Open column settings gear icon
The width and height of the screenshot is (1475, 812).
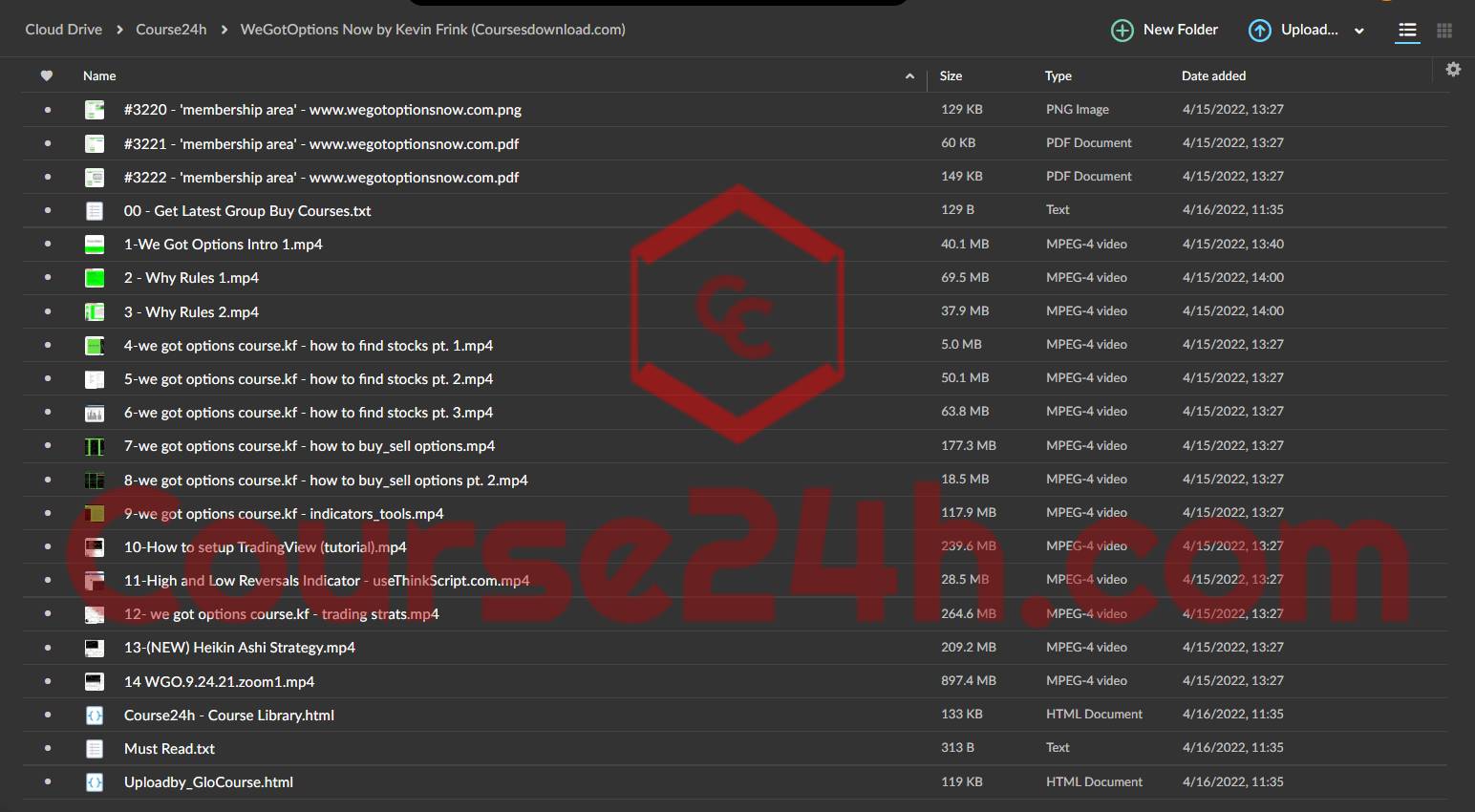[1453, 69]
